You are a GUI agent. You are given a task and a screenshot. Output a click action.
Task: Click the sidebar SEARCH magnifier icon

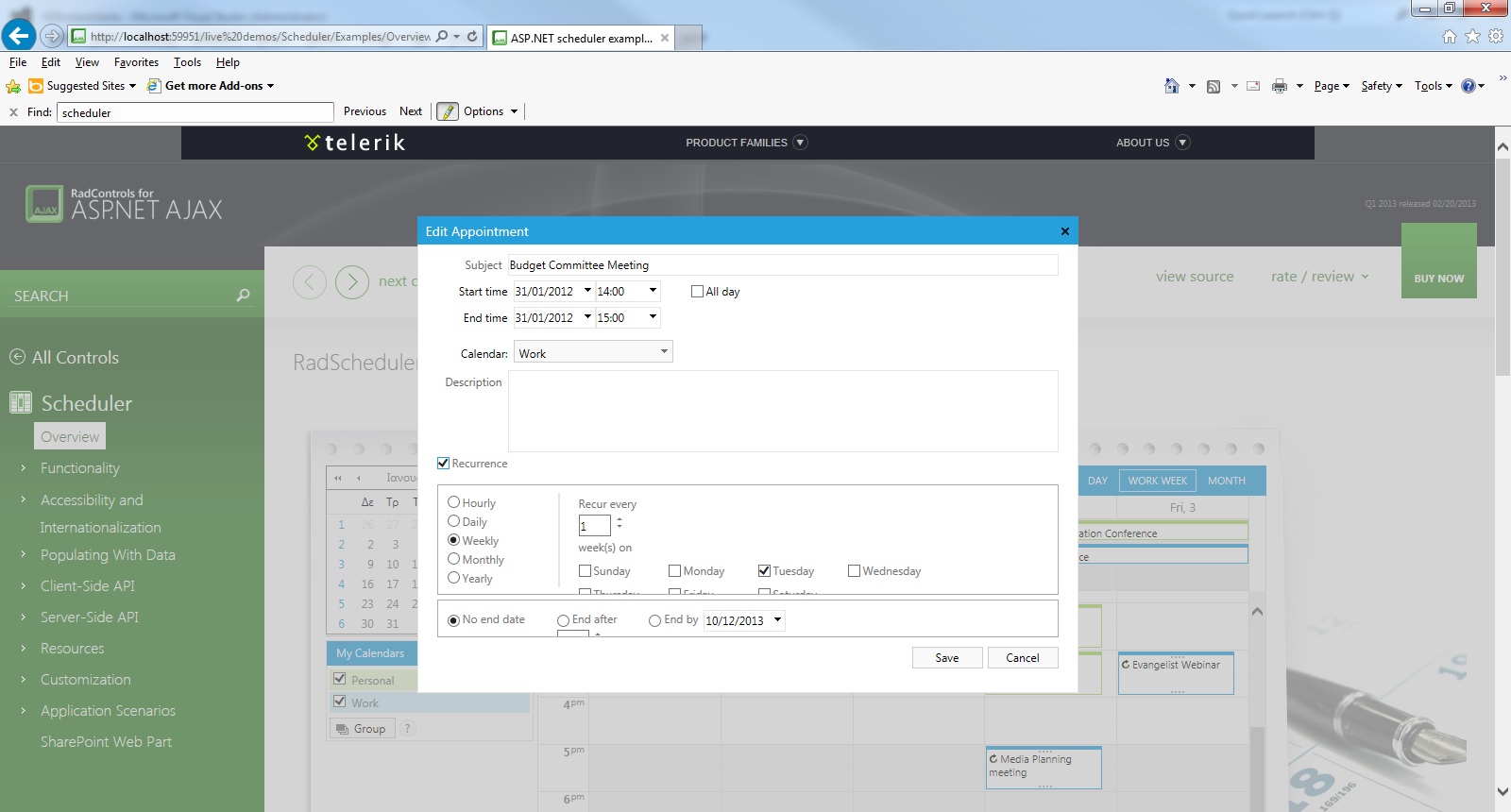244,296
